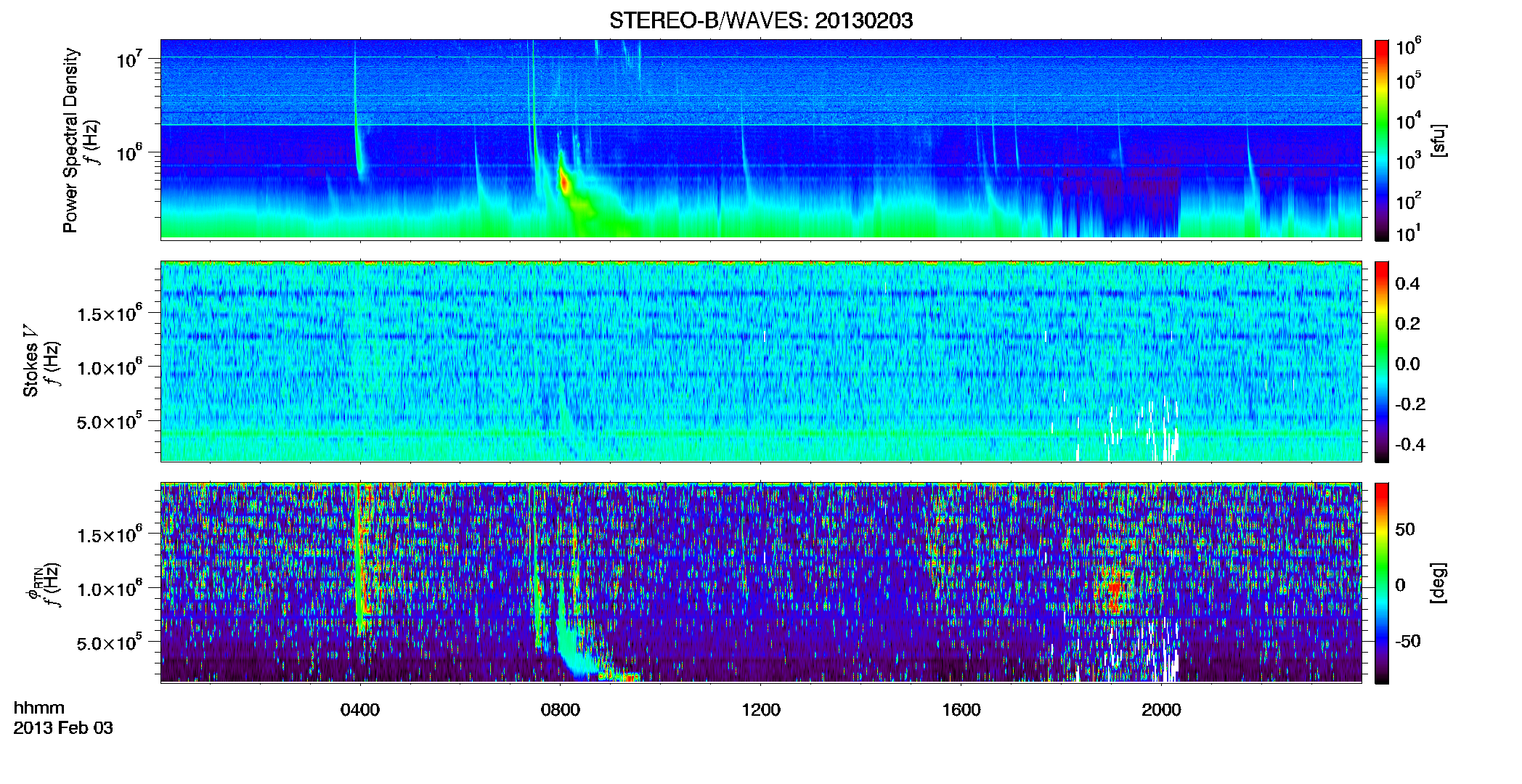Select the 1600 time axis label
This screenshot has width=1522, height=784.
(961, 710)
